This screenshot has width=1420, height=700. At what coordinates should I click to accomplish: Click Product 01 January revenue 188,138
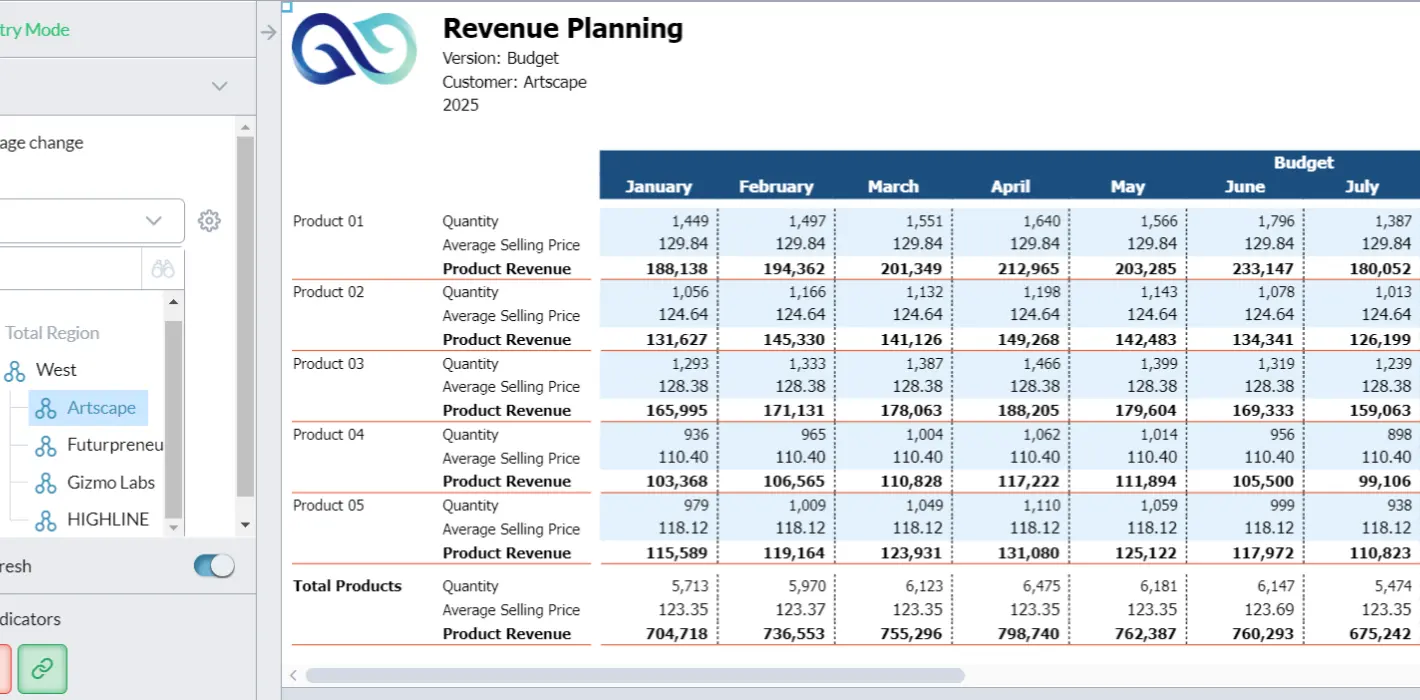click(x=678, y=268)
